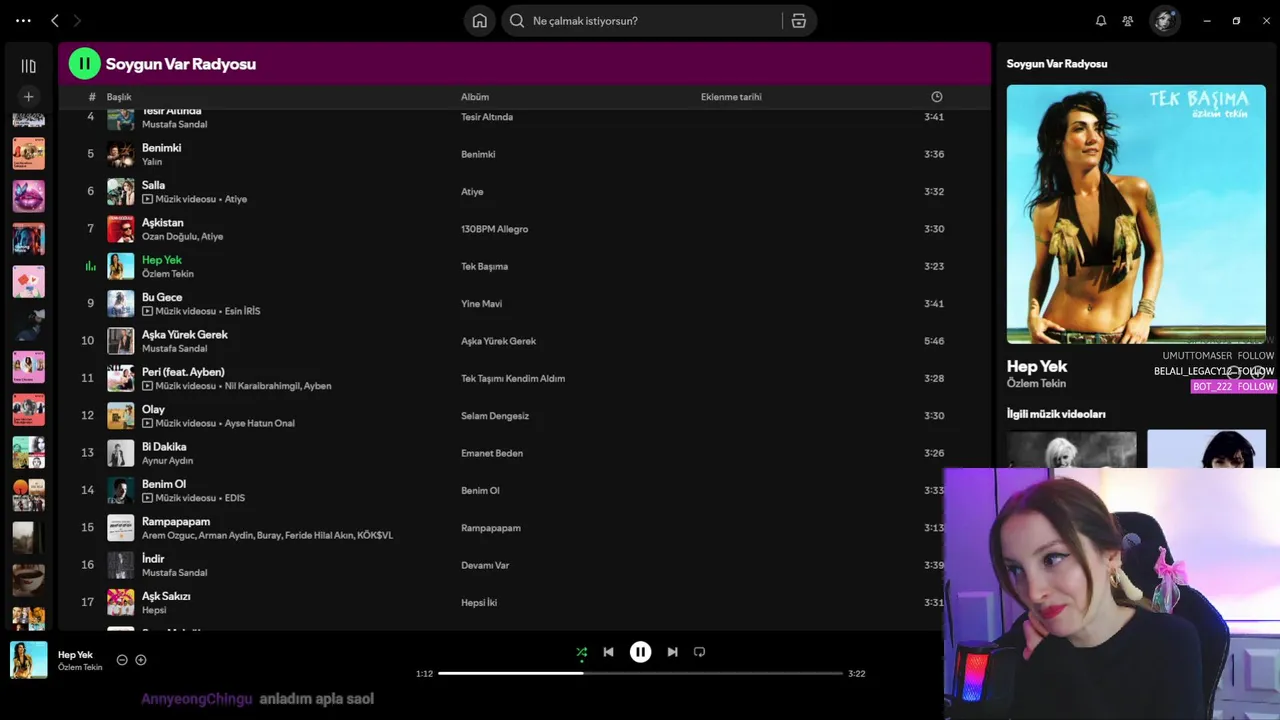Viewport: 1280px width, 720px height.
Task: Create a playlist with the plus icon
Action: point(28,96)
